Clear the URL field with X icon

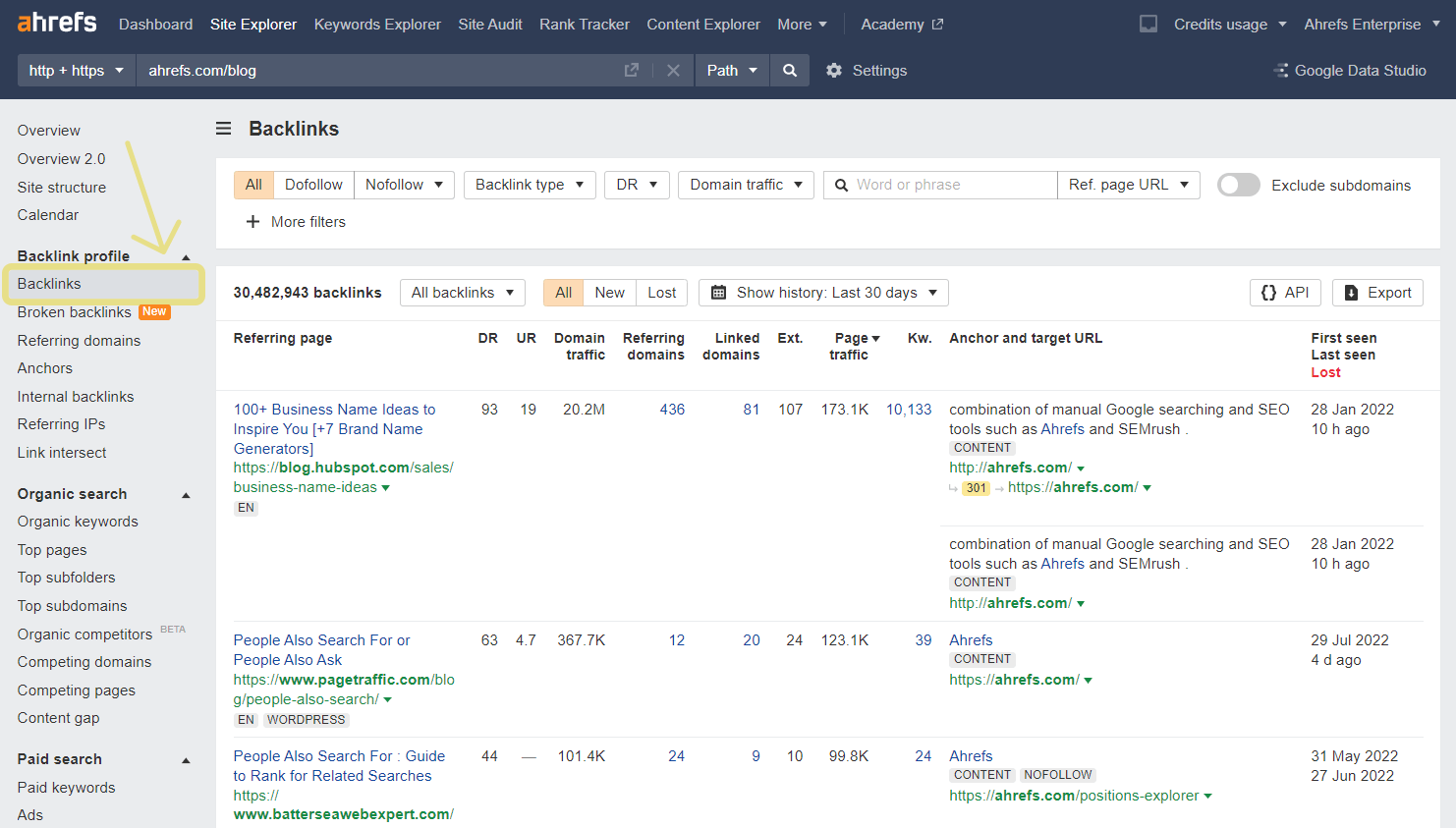coord(673,71)
